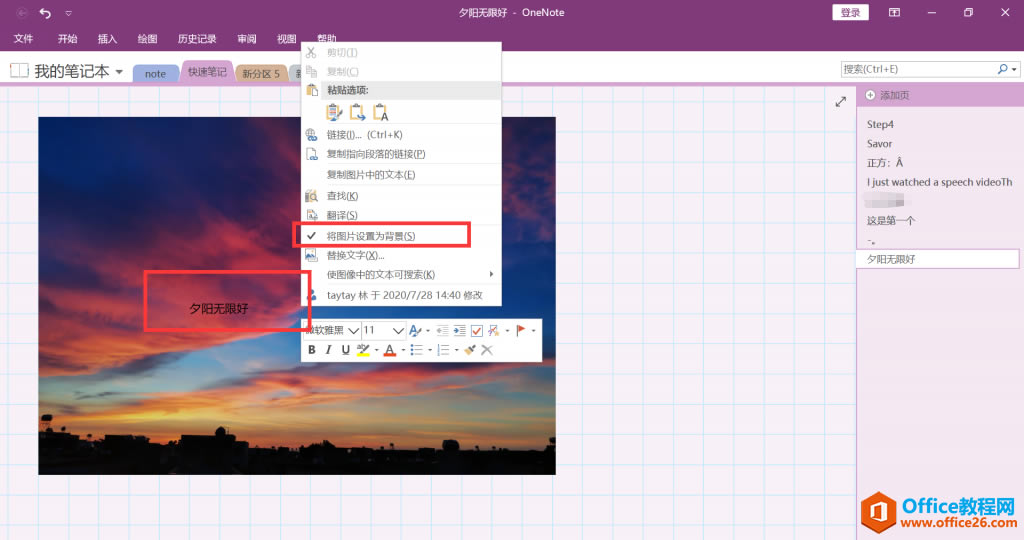Screen dimensions: 1024x540
Task: Click the numbered list icon
Action: (443, 350)
